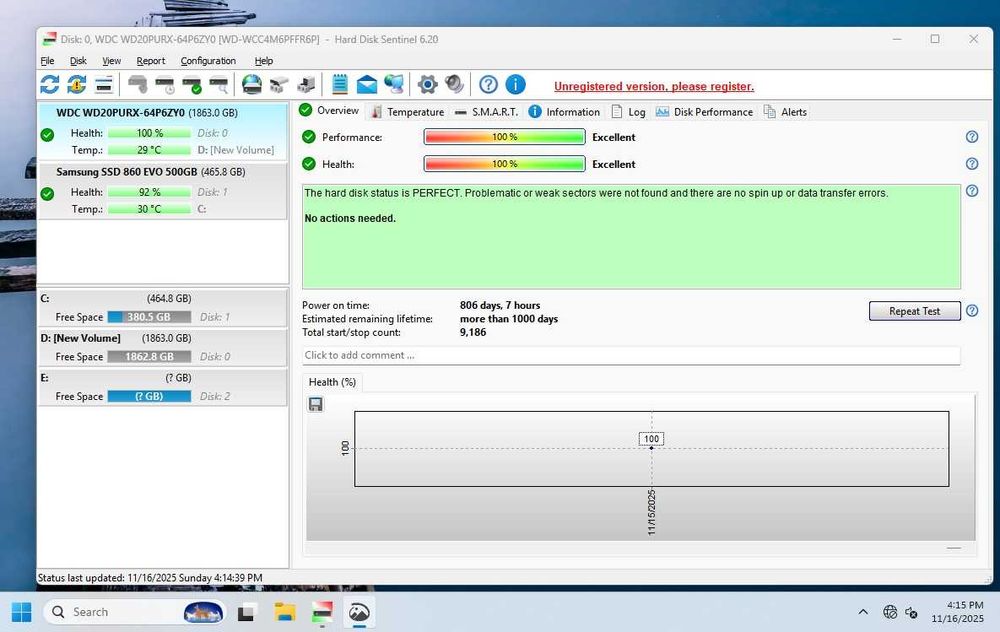Click the Unregistered version, please register link

click(654, 86)
